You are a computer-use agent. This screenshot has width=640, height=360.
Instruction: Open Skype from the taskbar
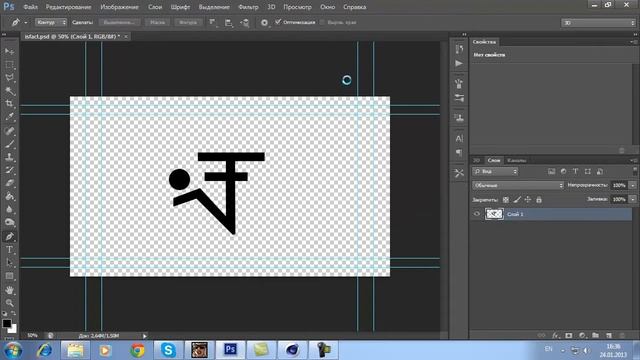(168, 350)
